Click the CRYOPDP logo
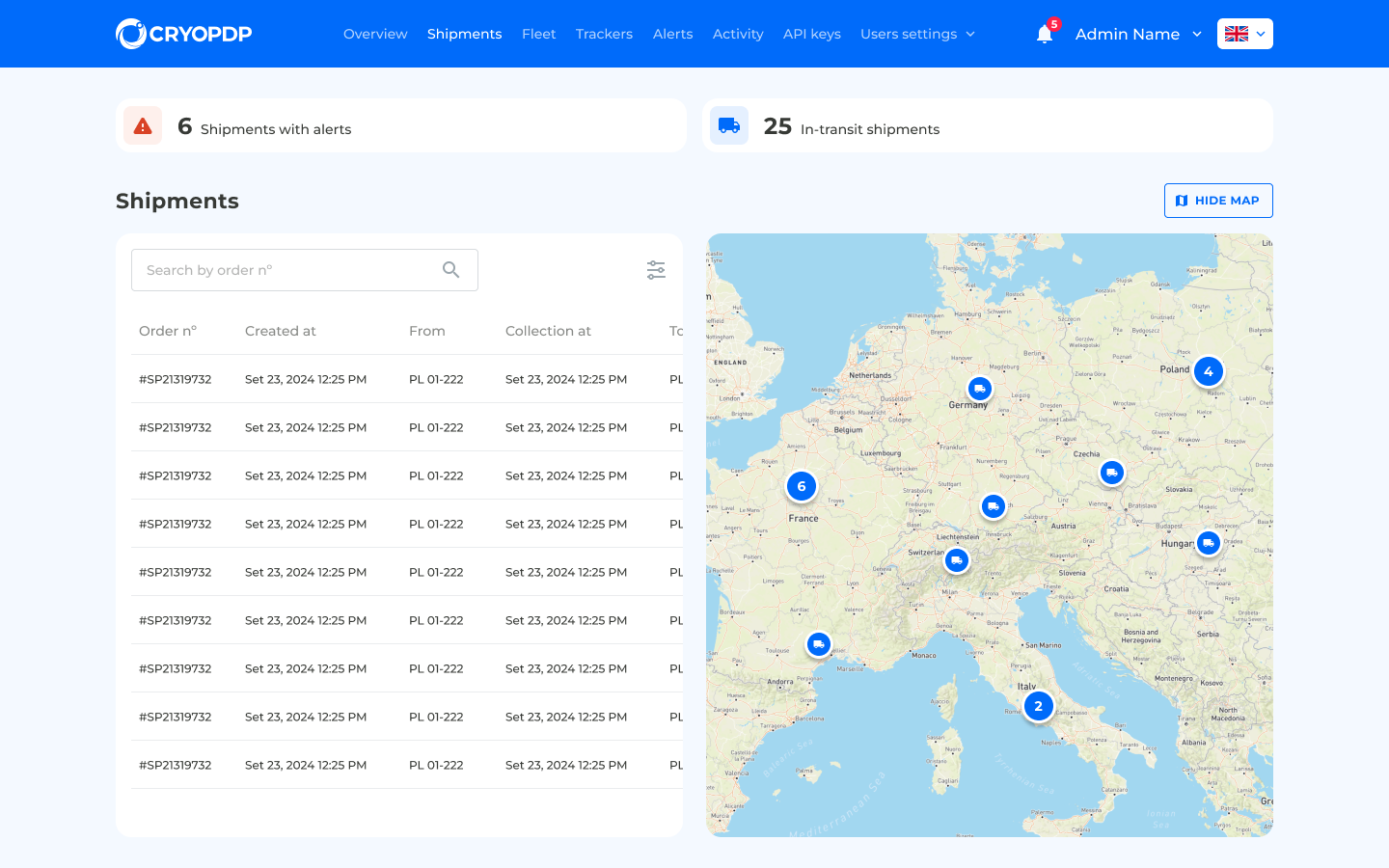Screen dimensions: 1389x868 tap(183, 34)
